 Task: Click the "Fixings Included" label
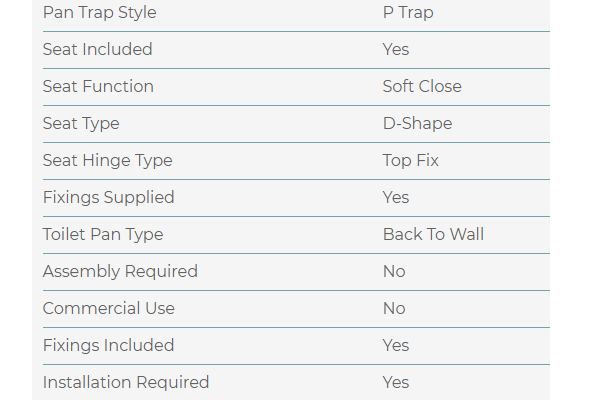click(x=108, y=345)
